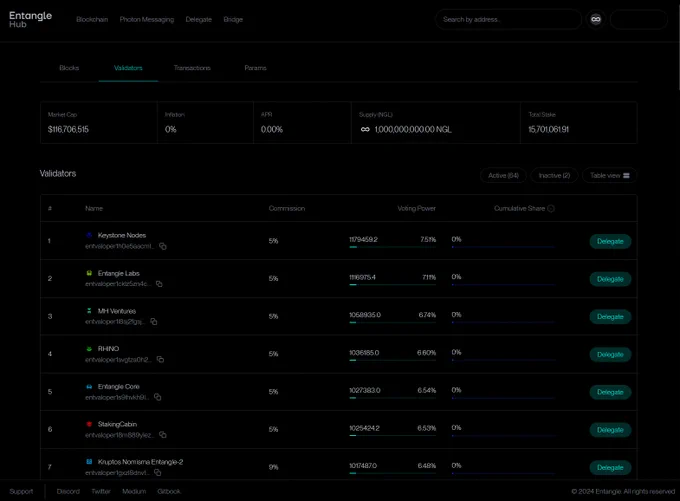Click the MH Ventures avatar icon
680x501 pixels.
point(89,311)
